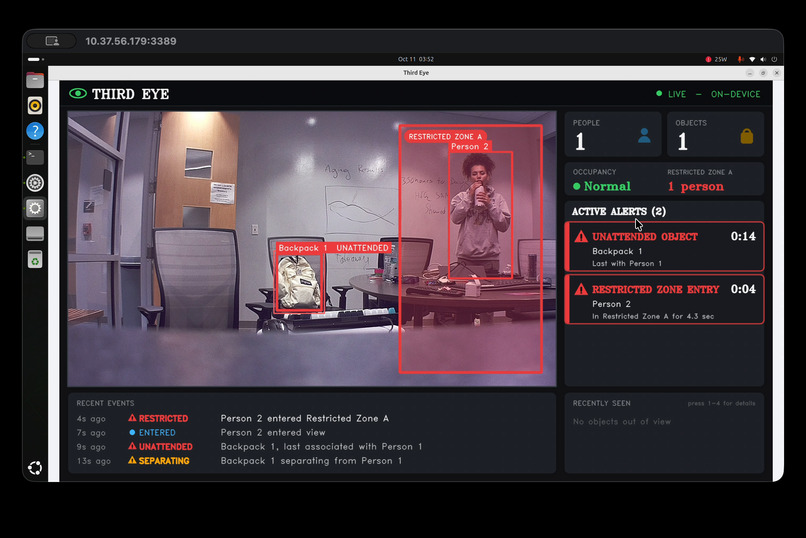The height and width of the screenshot is (538, 806).
Task: Click the '4s ago' timestamp
Action: (x=91, y=419)
